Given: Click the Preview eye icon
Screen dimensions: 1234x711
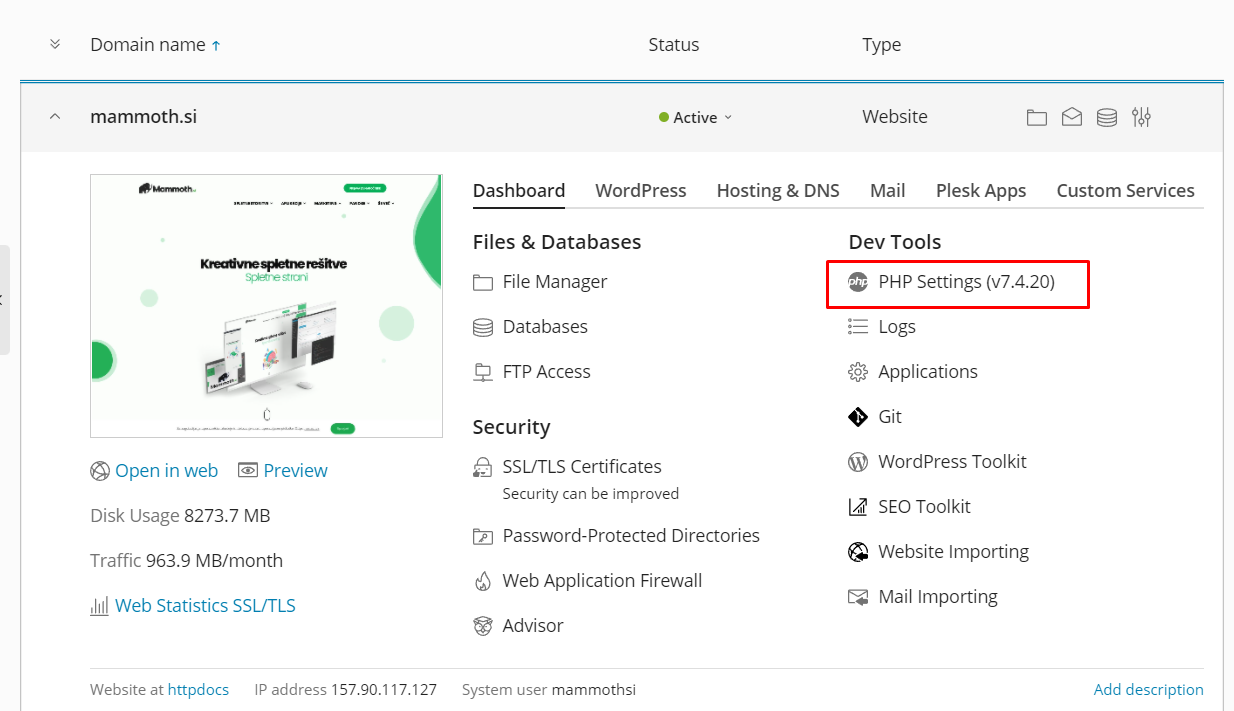Looking at the screenshot, I should (248, 471).
